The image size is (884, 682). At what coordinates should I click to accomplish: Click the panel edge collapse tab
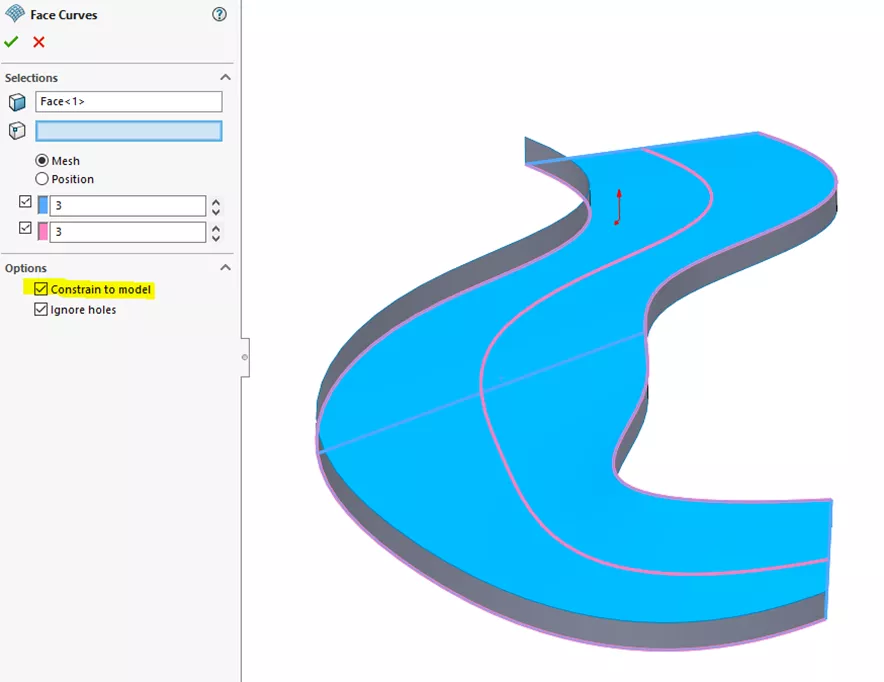(245, 357)
